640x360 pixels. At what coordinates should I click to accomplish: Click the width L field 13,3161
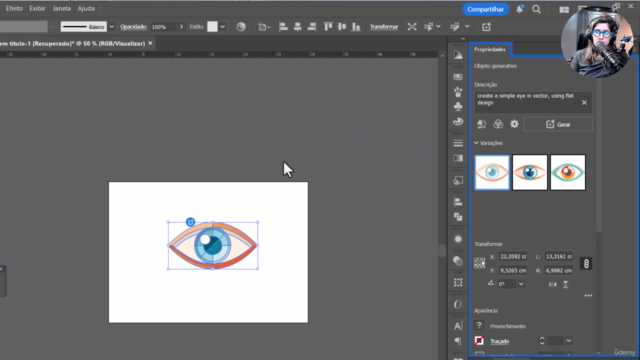558,256
